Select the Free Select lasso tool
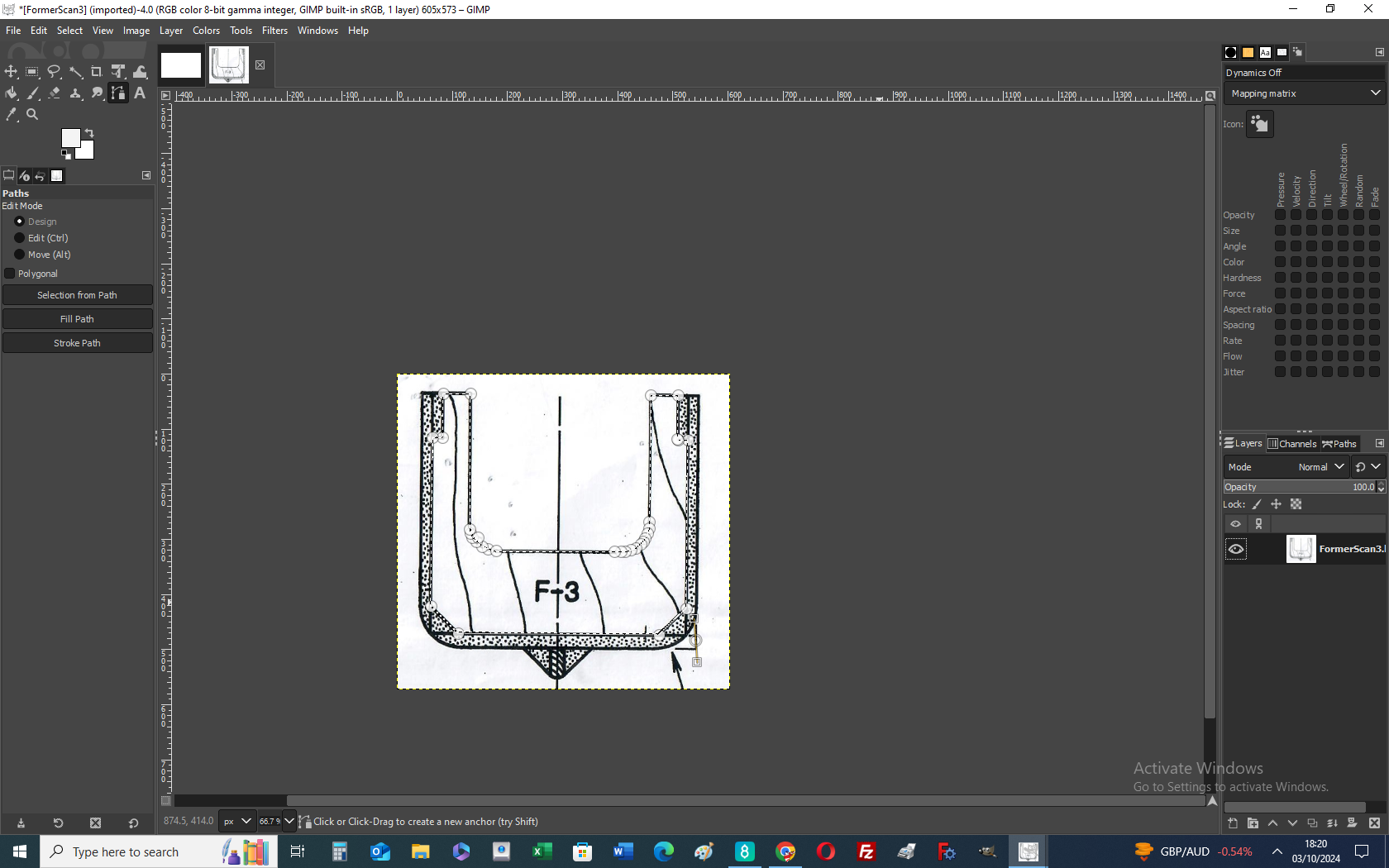Image resolution: width=1389 pixels, height=868 pixels. pos(54,72)
